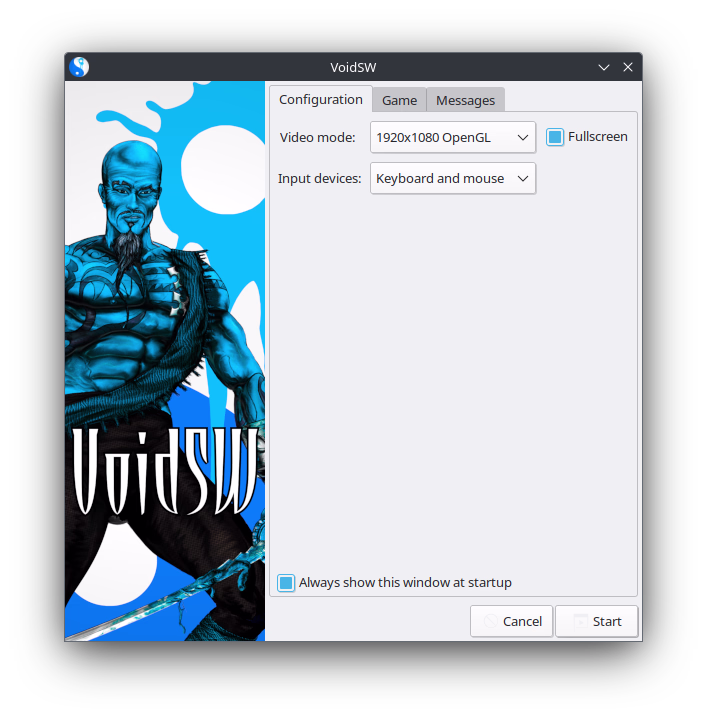707x718 pixels.
Task: Switch to the Game tab
Action: [x=399, y=100]
